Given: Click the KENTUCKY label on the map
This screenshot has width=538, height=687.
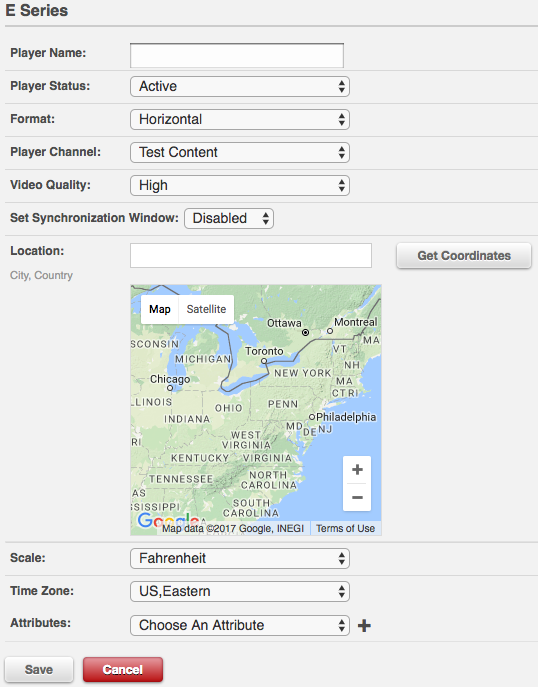Looking at the screenshot, I should [x=200, y=458].
